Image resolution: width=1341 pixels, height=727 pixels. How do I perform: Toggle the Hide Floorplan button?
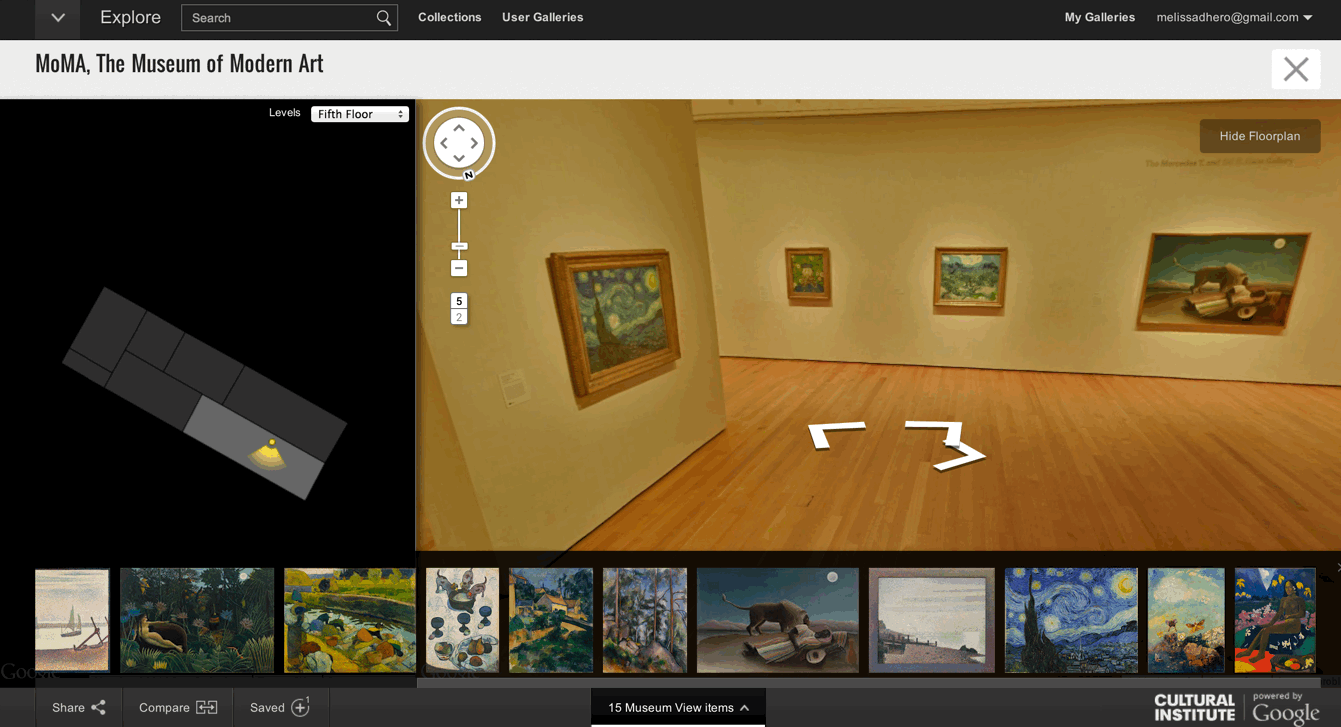click(x=1259, y=136)
